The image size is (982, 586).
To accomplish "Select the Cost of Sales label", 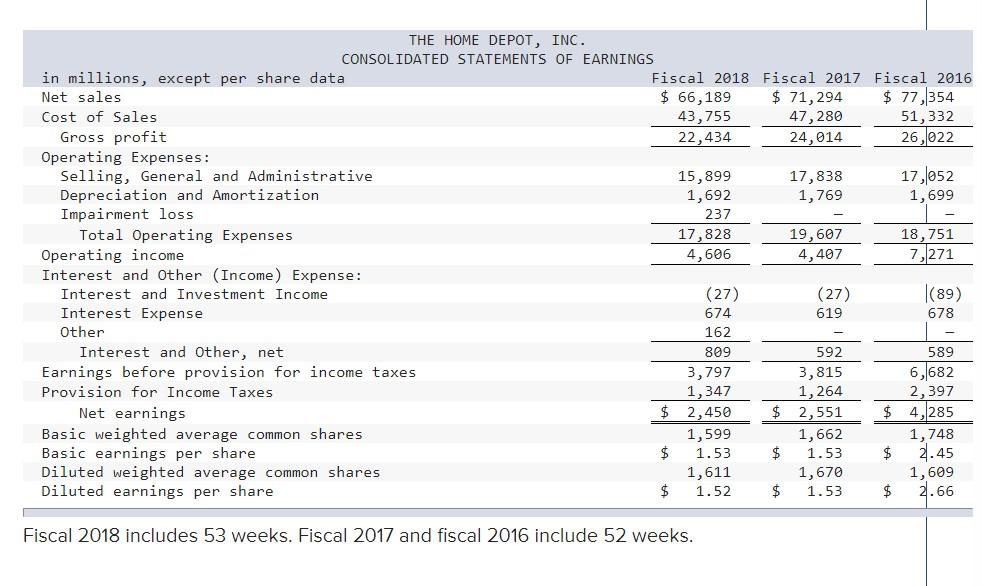I will click(99, 117).
